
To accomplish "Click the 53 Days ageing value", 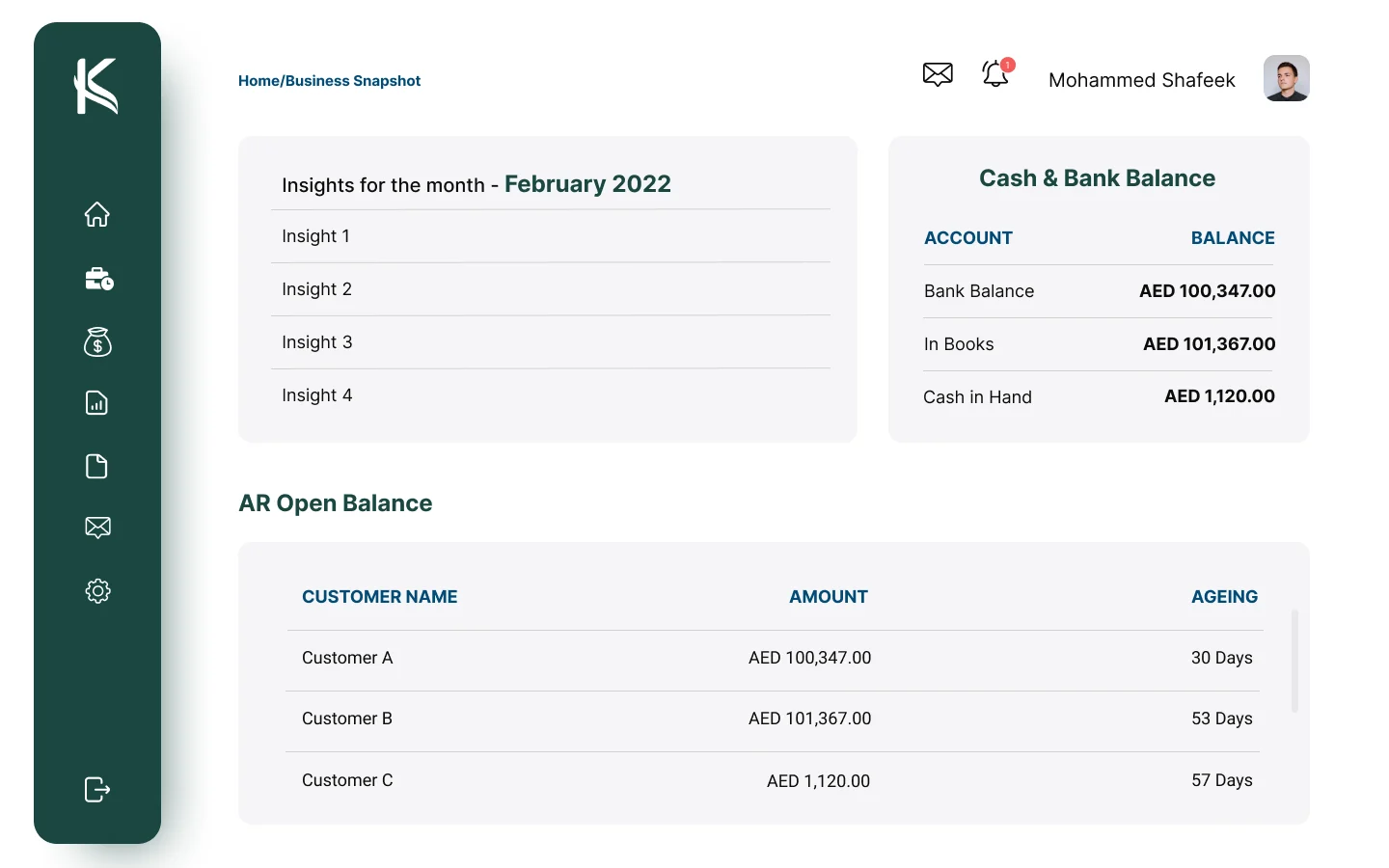I will coord(1222,719).
